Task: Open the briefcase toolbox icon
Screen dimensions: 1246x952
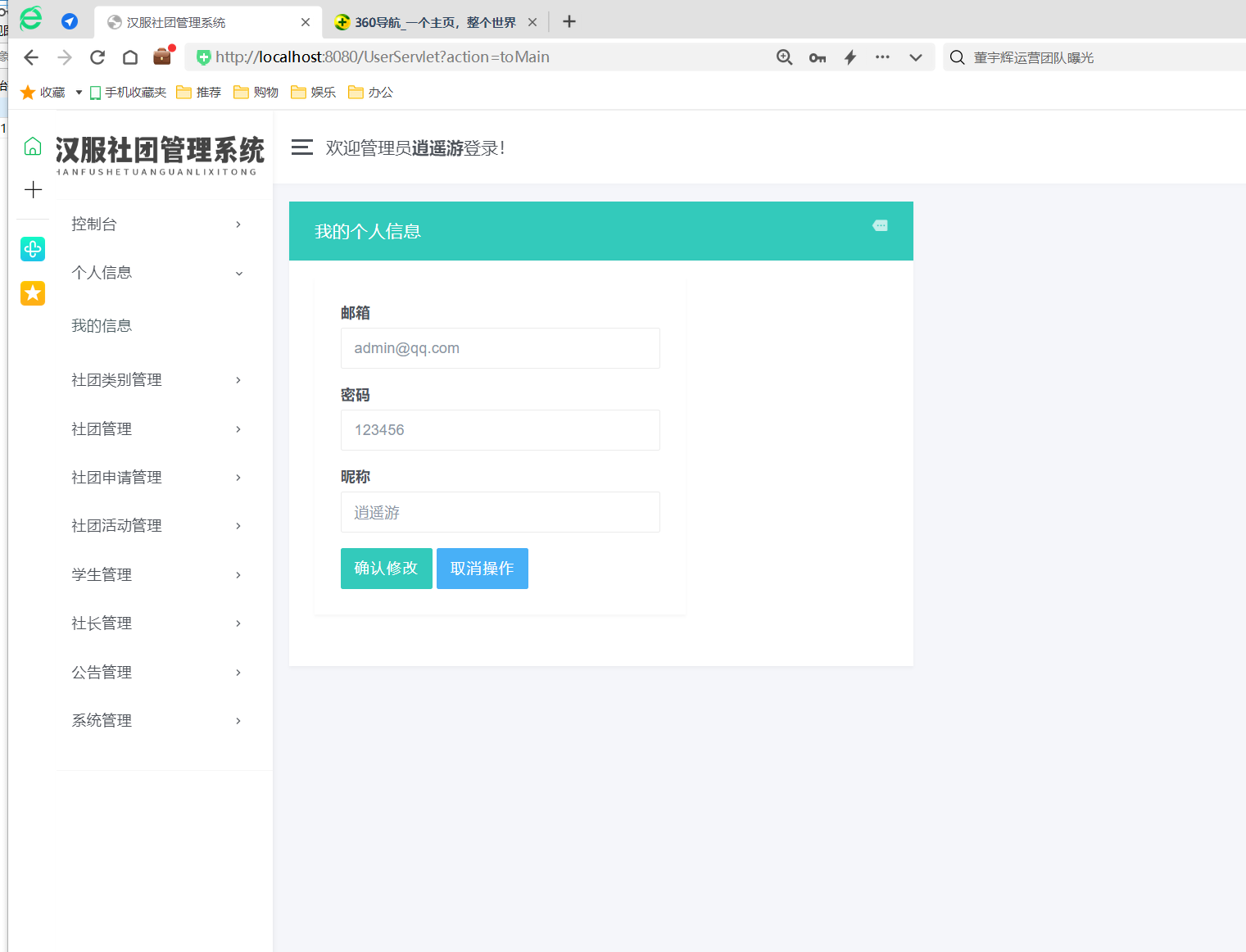Action: pos(163,56)
